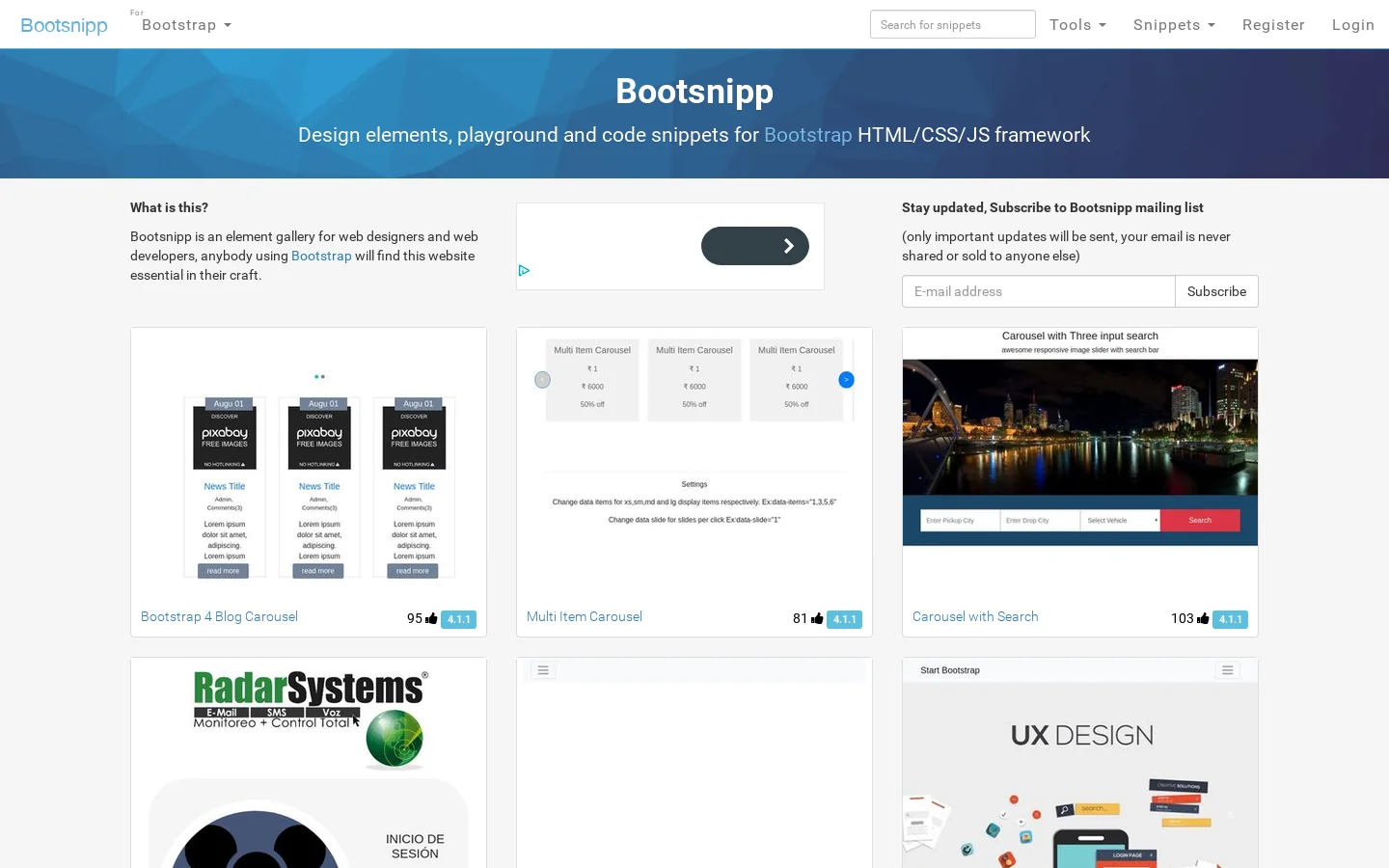The height and width of the screenshot is (868, 1389).
Task: Open the Bootstrap framework dropdown
Action: click(x=186, y=25)
